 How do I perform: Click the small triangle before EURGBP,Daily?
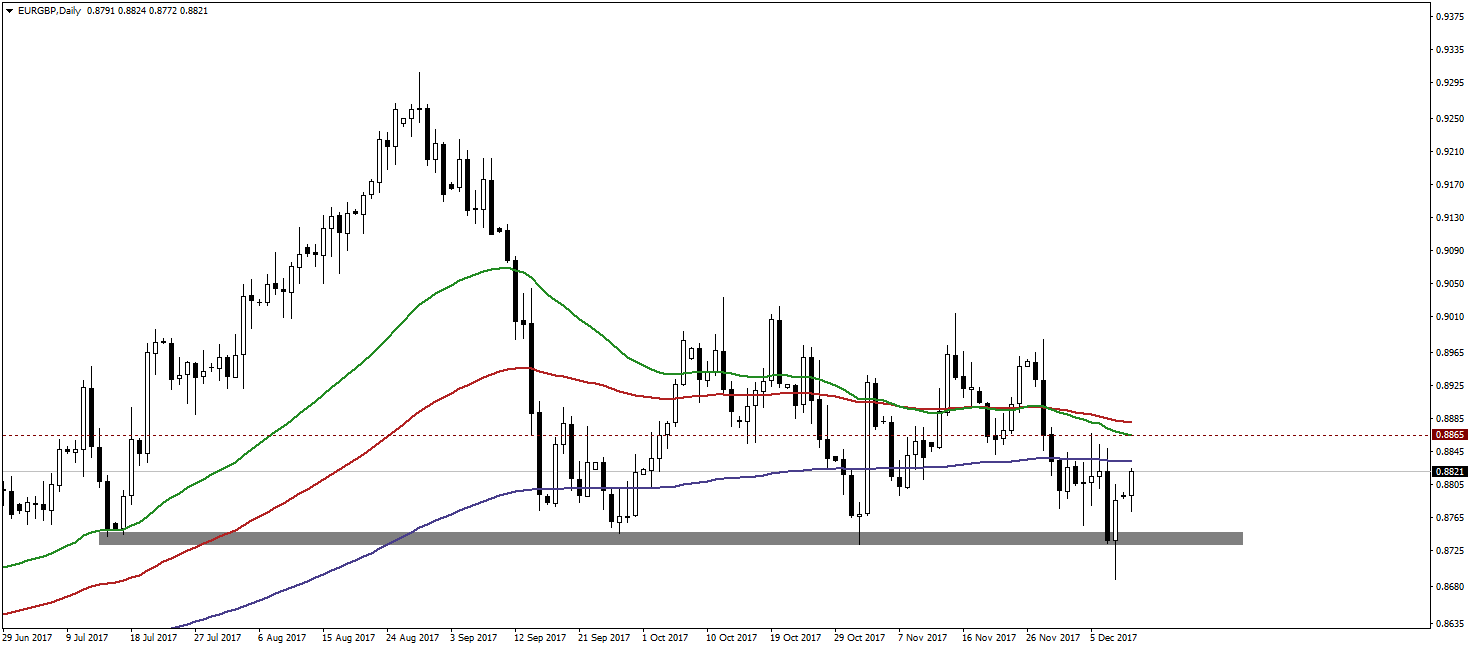point(9,10)
